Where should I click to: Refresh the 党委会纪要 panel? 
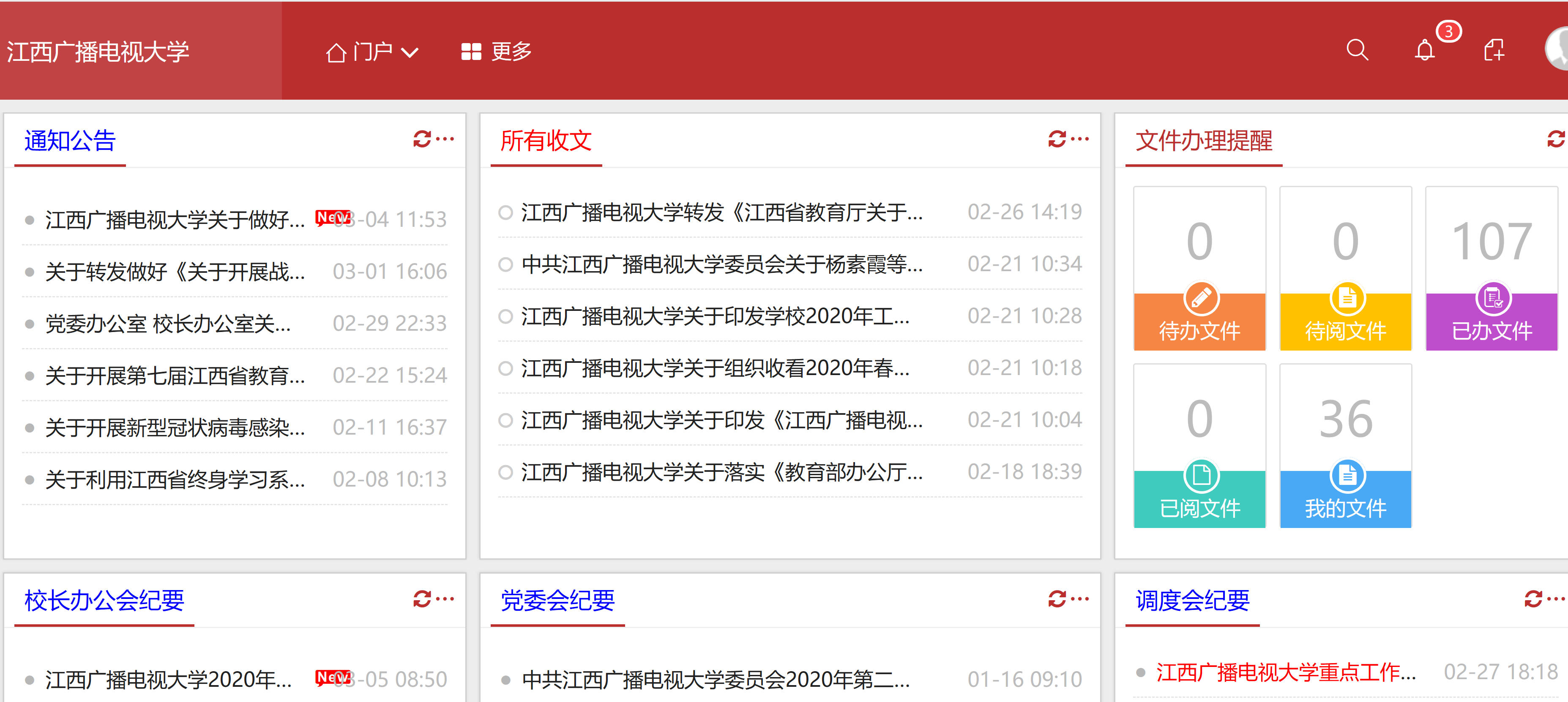click(1057, 599)
